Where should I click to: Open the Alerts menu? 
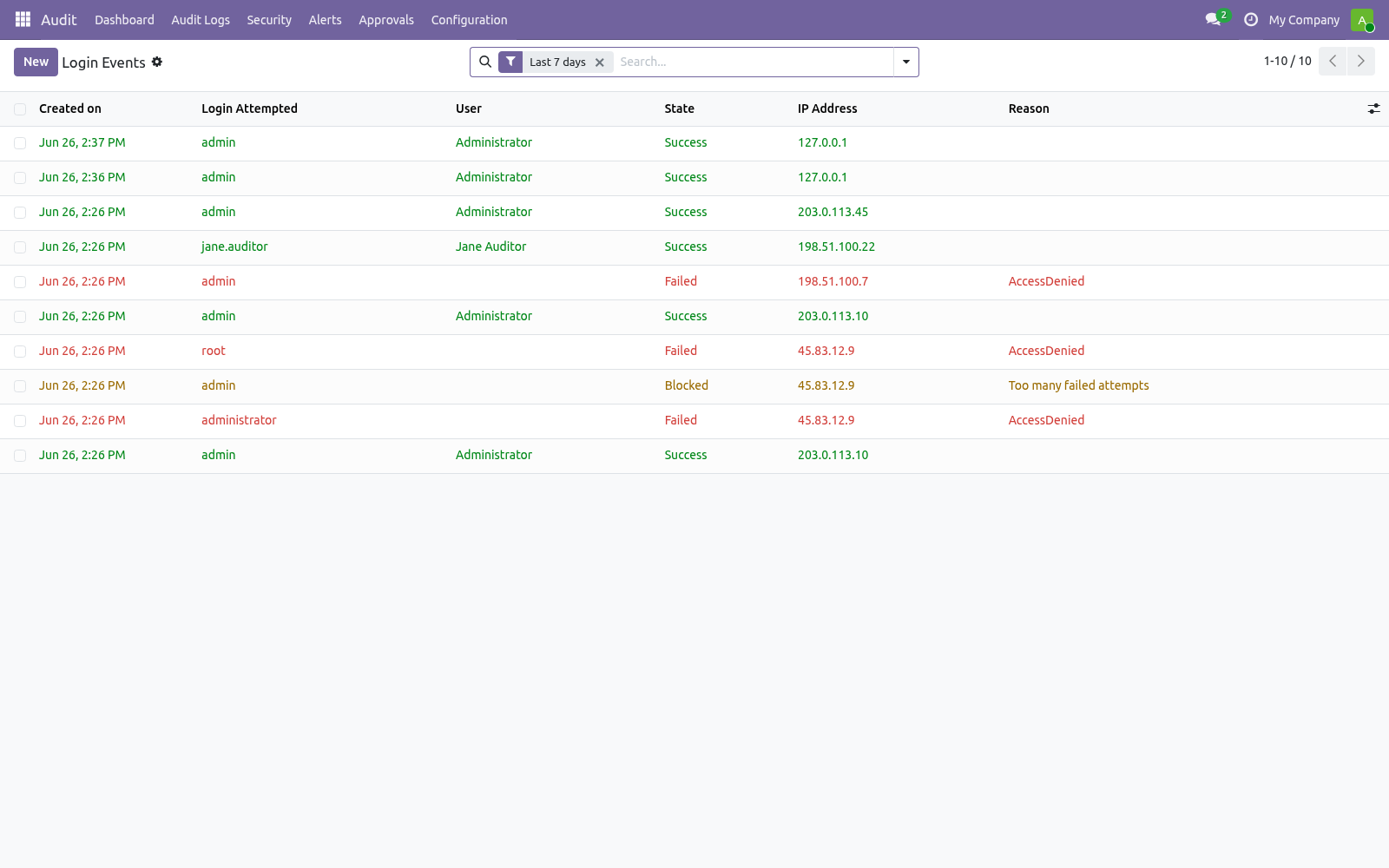coord(326,20)
